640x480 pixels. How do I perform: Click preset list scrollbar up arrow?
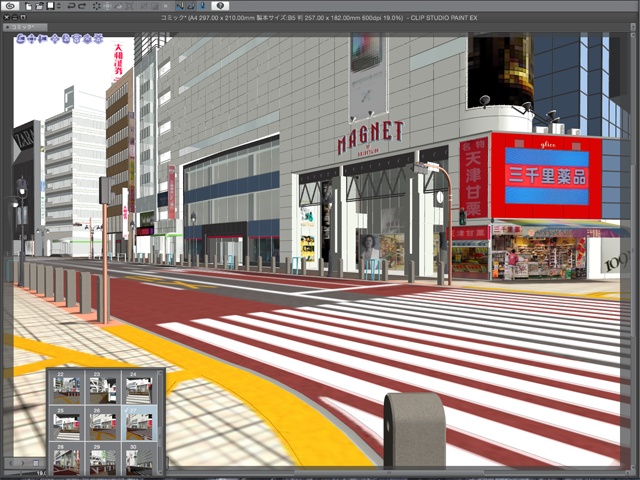pyautogui.click(x=160, y=373)
